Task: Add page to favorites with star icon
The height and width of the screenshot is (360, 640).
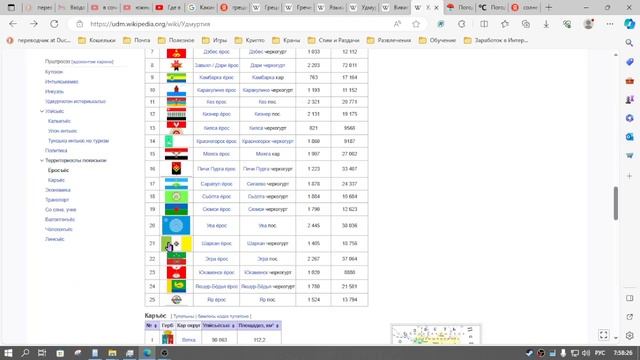Action: click(x=416, y=24)
